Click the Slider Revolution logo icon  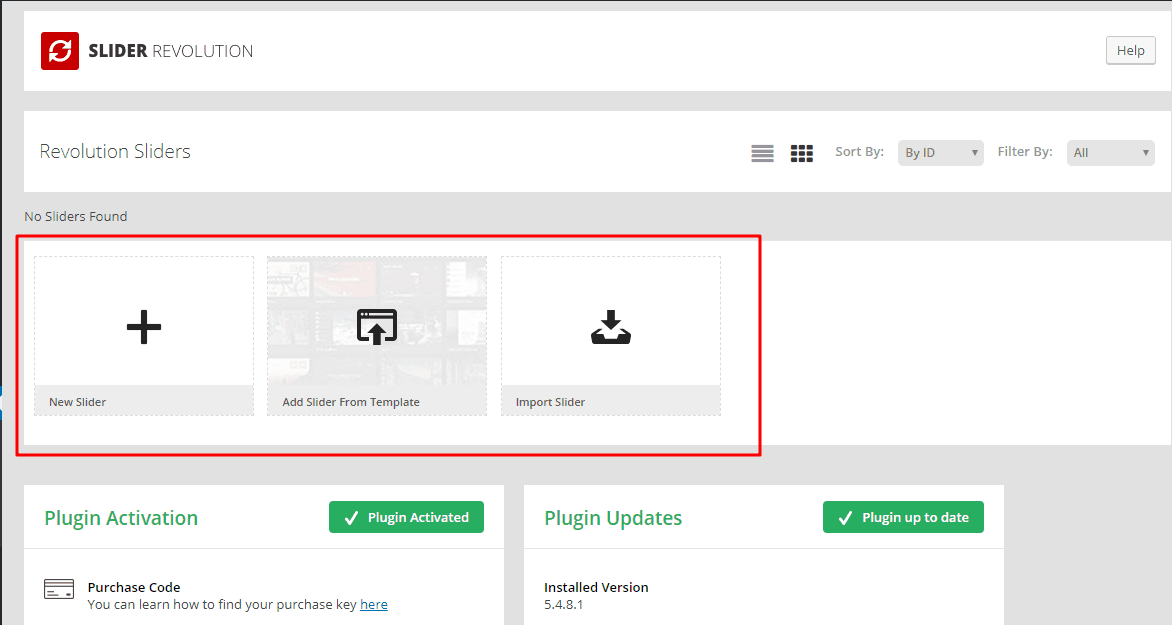click(x=59, y=50)
